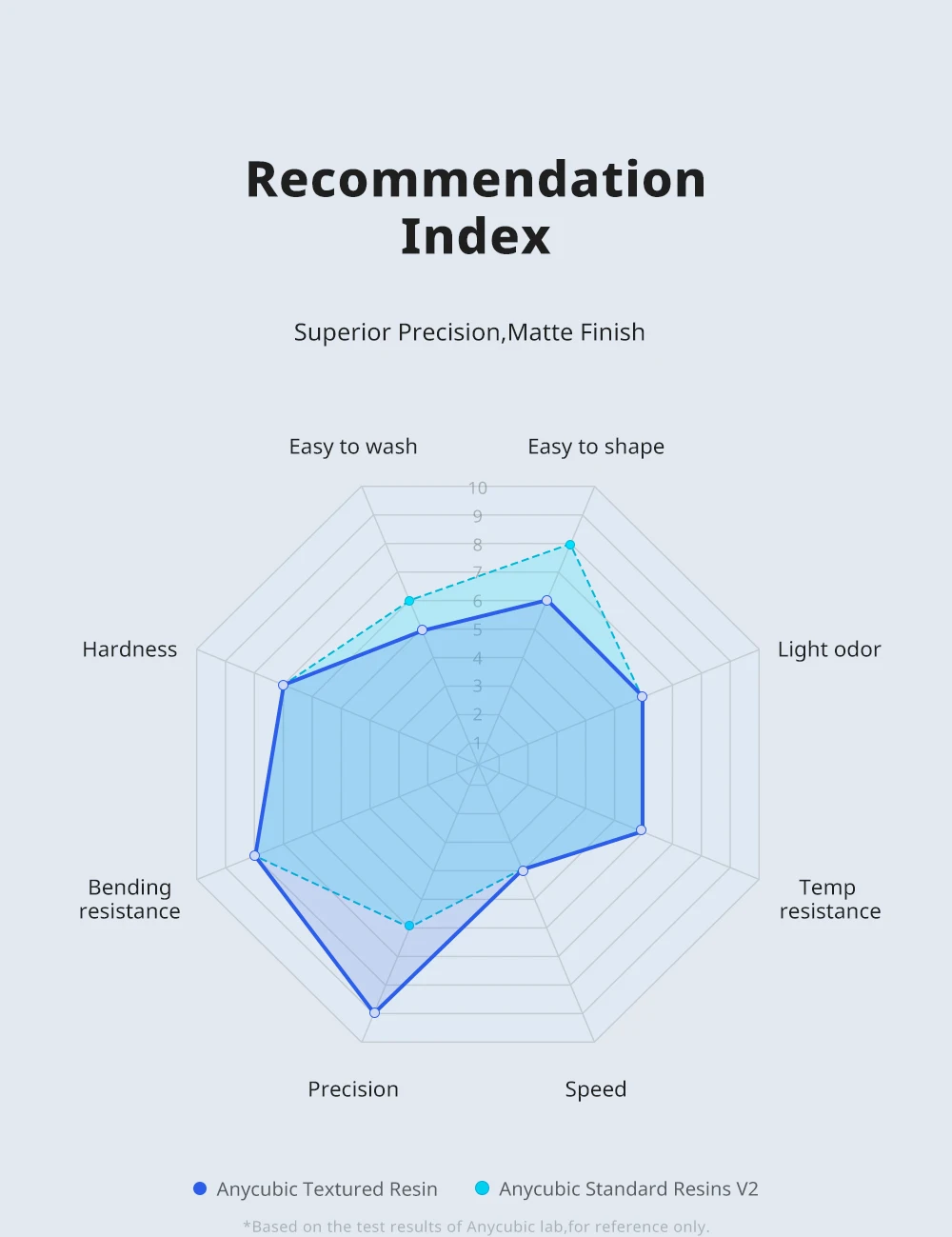Click the Anycubic Textured Resin legend dot
952x1237 pixels.
[200, 1188]
